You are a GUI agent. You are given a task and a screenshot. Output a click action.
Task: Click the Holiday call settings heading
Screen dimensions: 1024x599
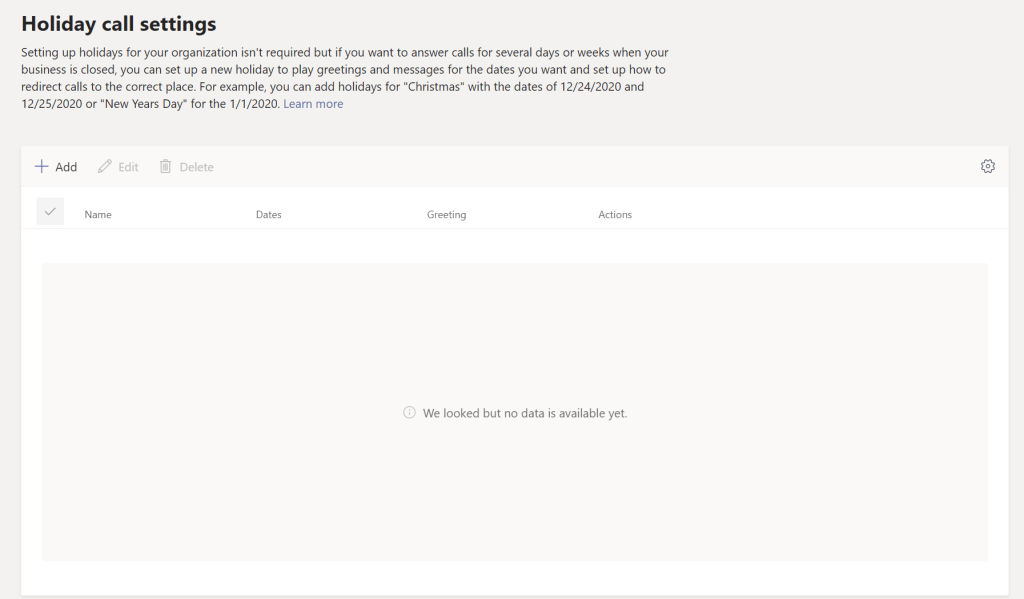click(x=118, y=23)
